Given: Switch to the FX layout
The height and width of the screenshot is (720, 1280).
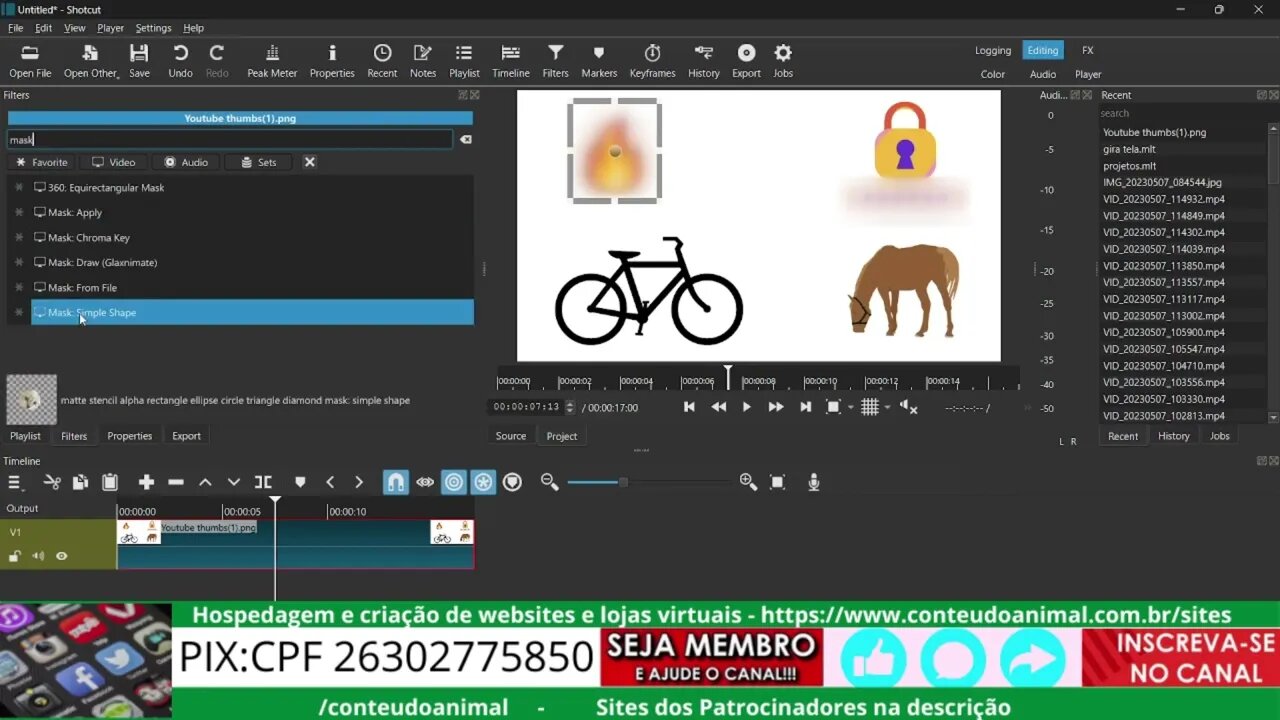Looking at the screenshot, I should coord(1088,50).
